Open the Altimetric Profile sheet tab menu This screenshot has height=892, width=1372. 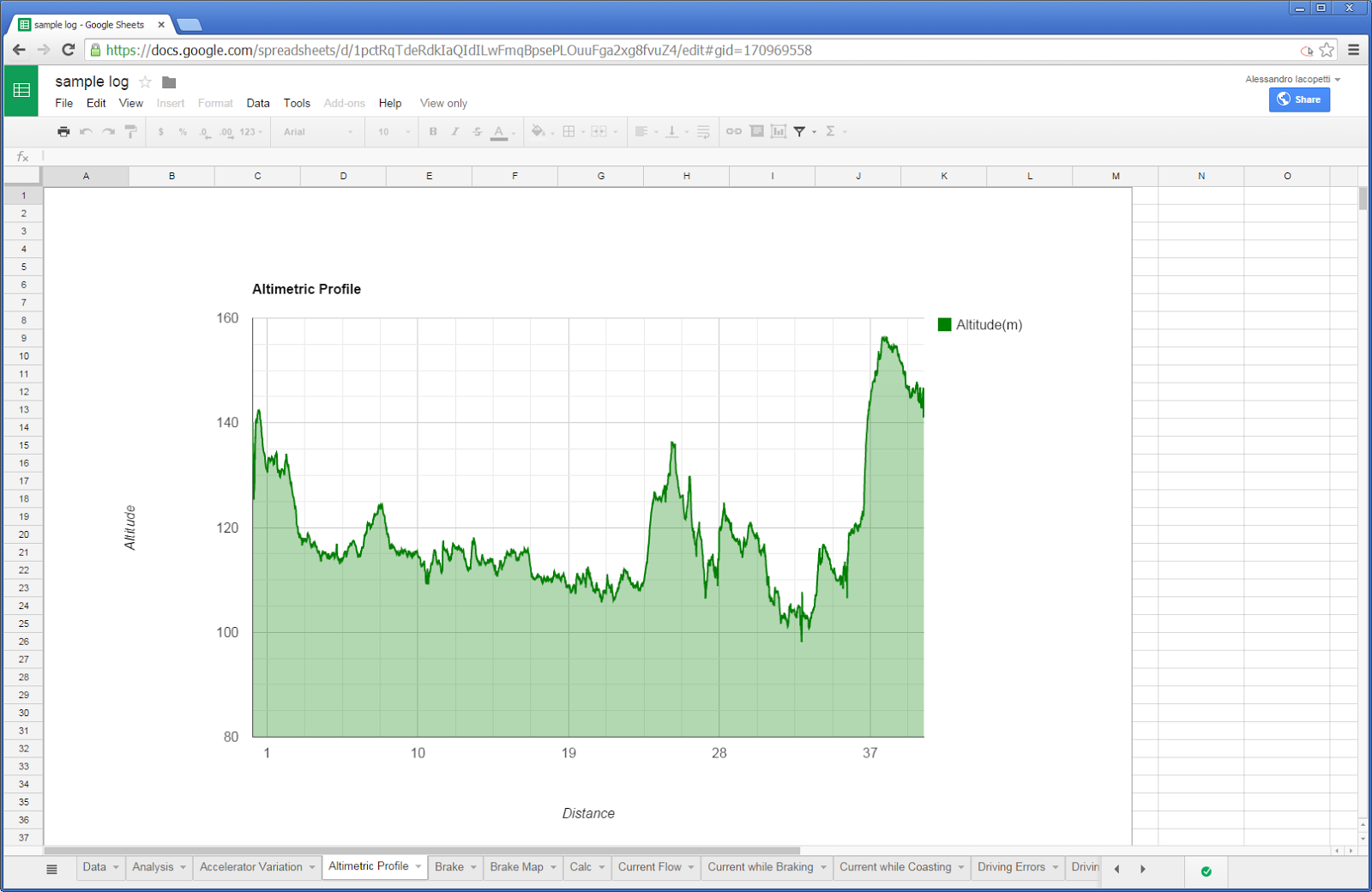416,866
